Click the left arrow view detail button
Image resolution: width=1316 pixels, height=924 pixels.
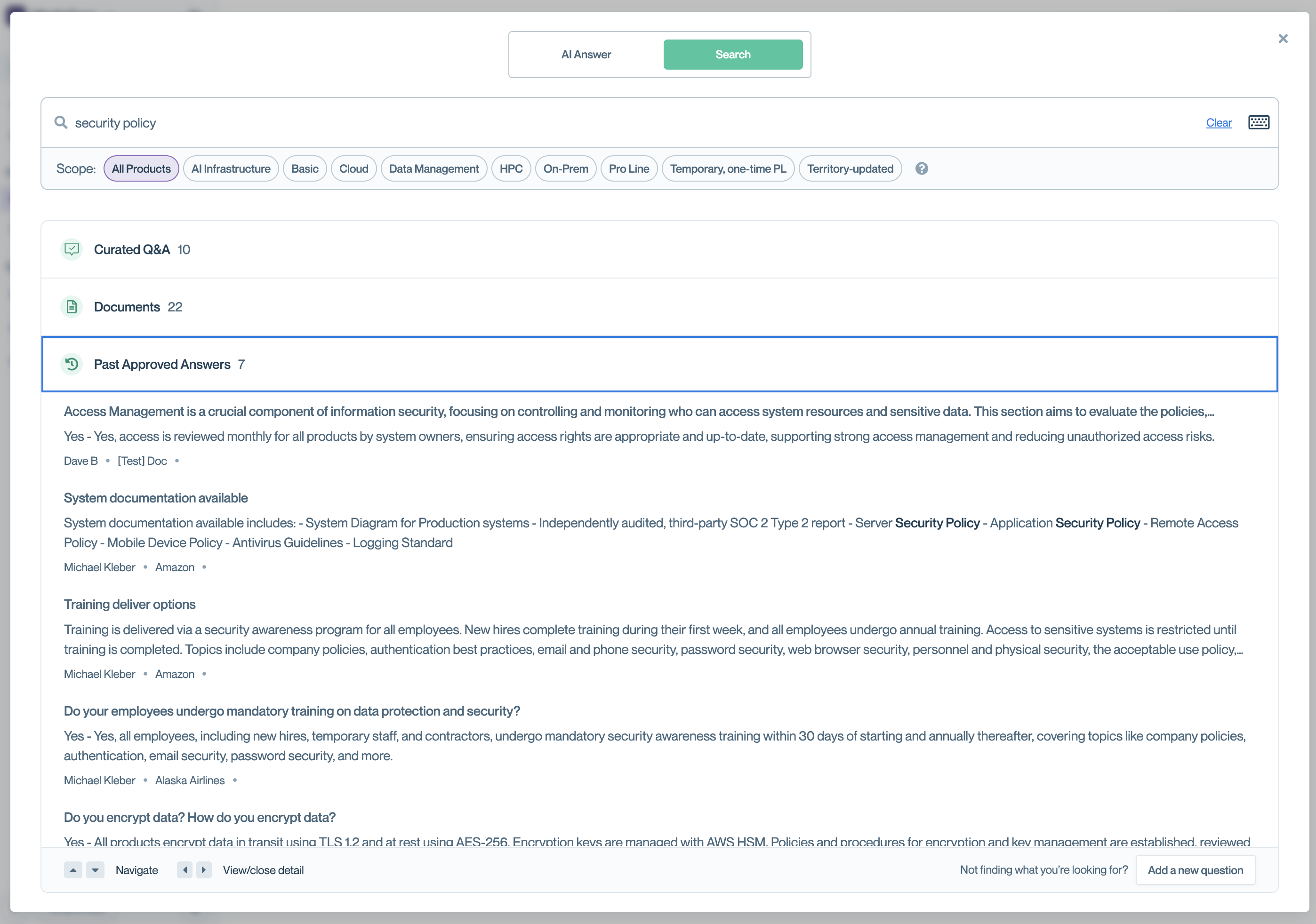pyautogui.click(x=185, y=869)
